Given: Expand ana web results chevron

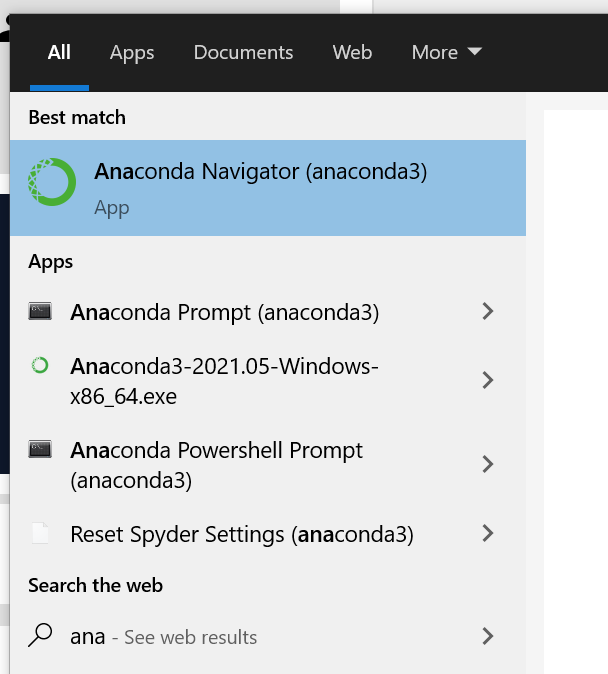Looking at the screenshot, I should 488,636.
